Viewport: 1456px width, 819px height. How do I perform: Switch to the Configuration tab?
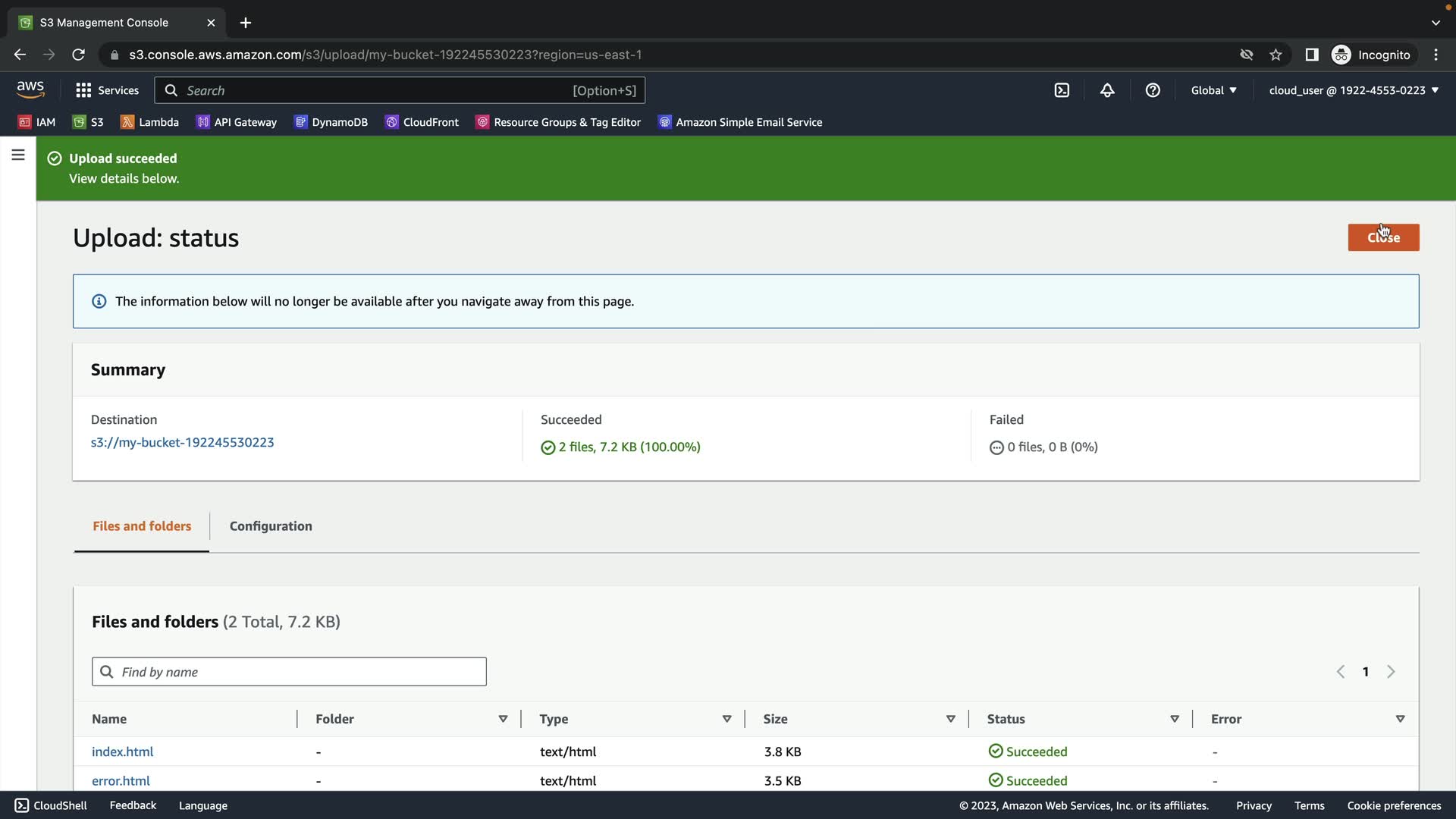click(271, 526)
